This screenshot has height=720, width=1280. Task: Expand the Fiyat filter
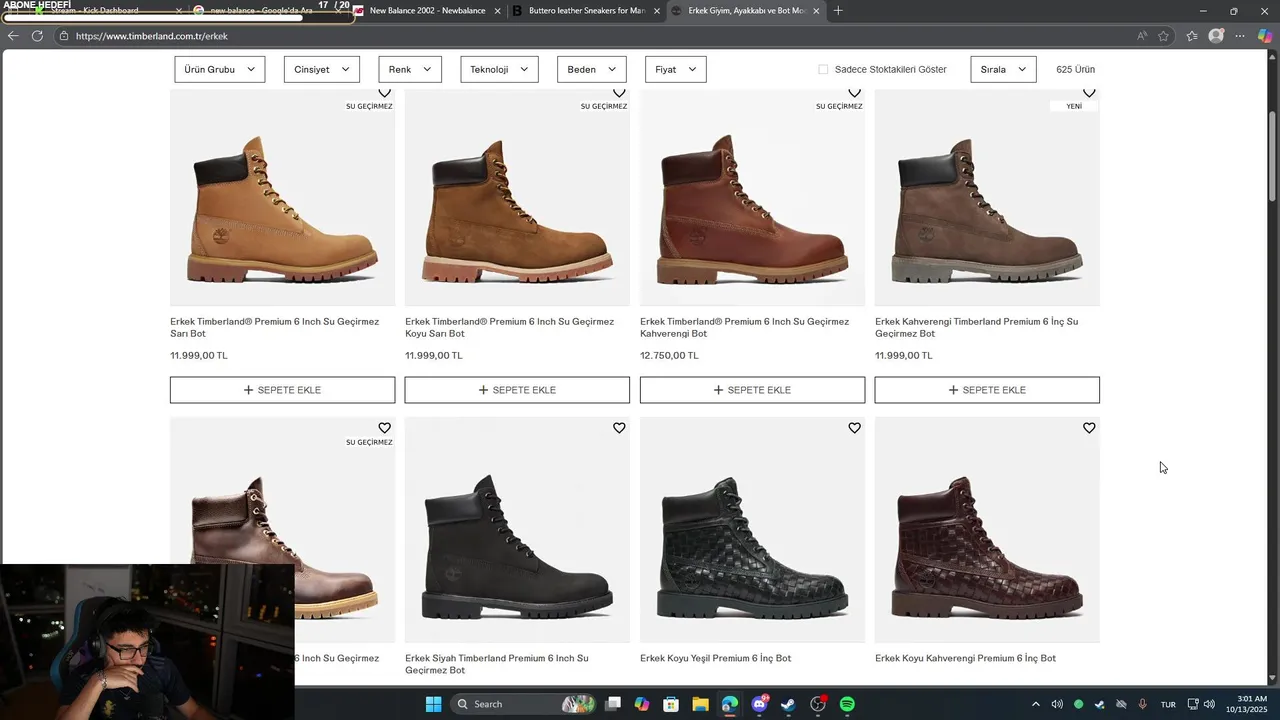coord(676,69)
